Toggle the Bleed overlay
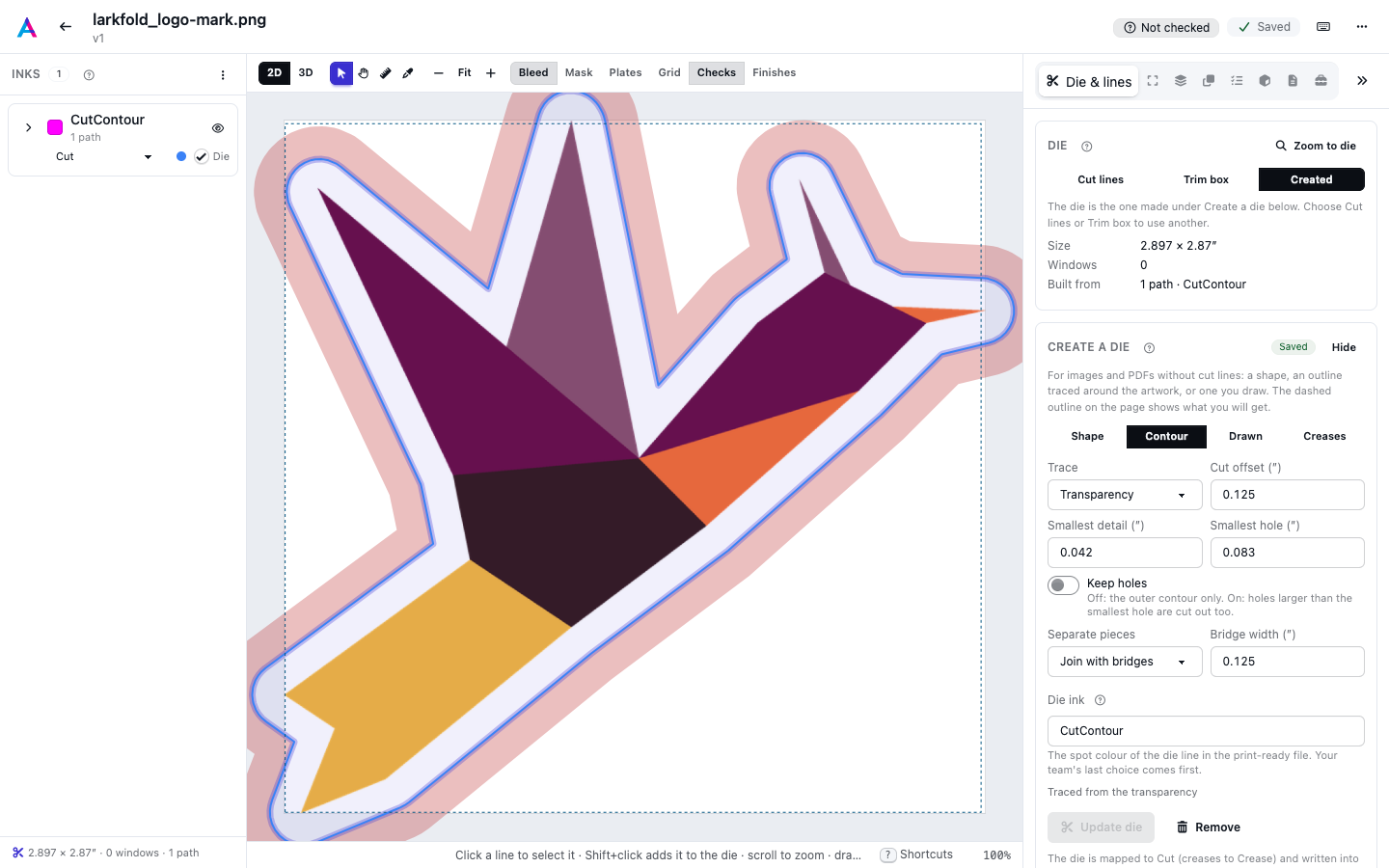Screen dimensions: 1389x868 tap(533, 73)
